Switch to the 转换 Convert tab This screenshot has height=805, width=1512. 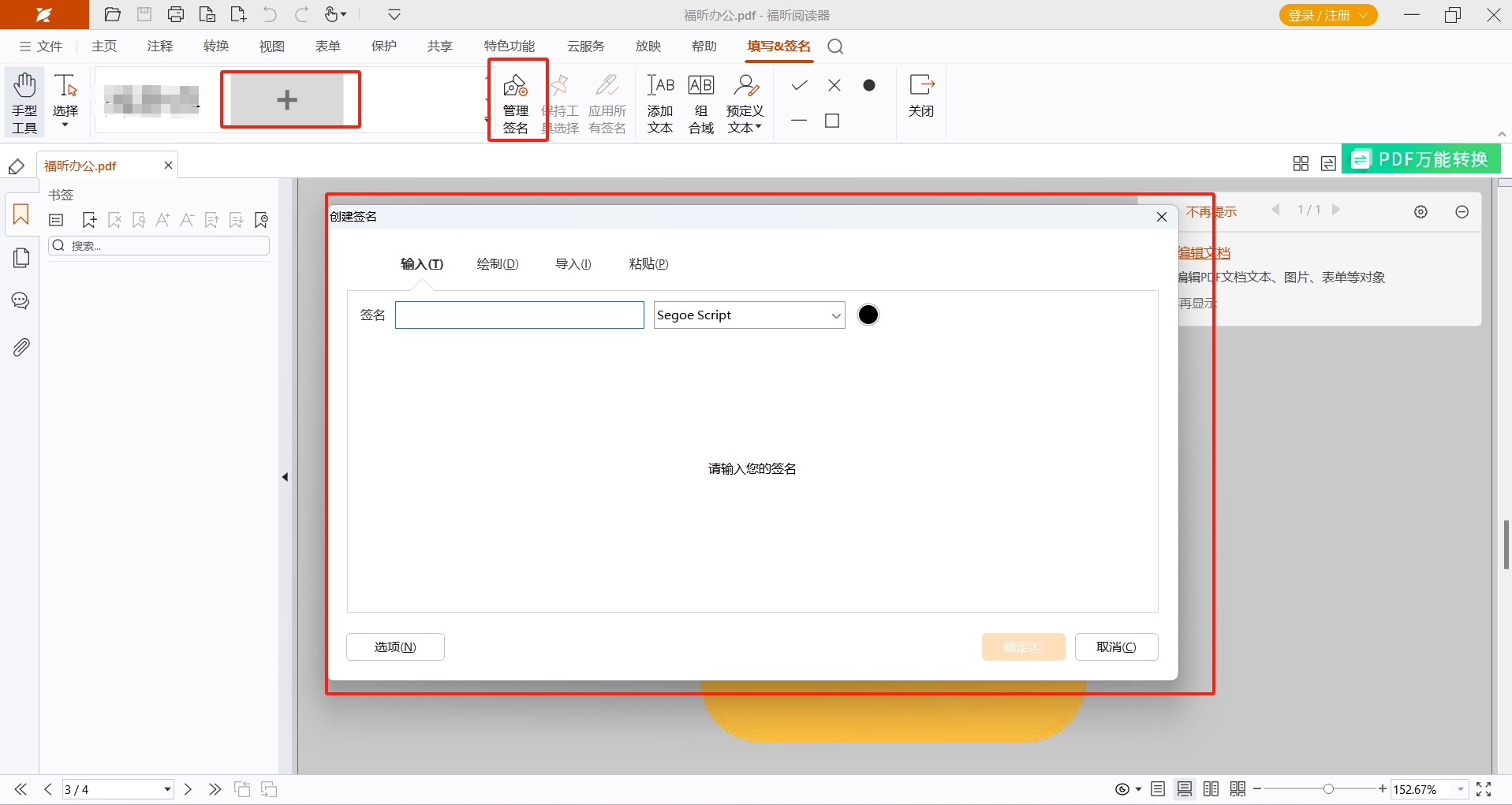[x=216, y=47]
